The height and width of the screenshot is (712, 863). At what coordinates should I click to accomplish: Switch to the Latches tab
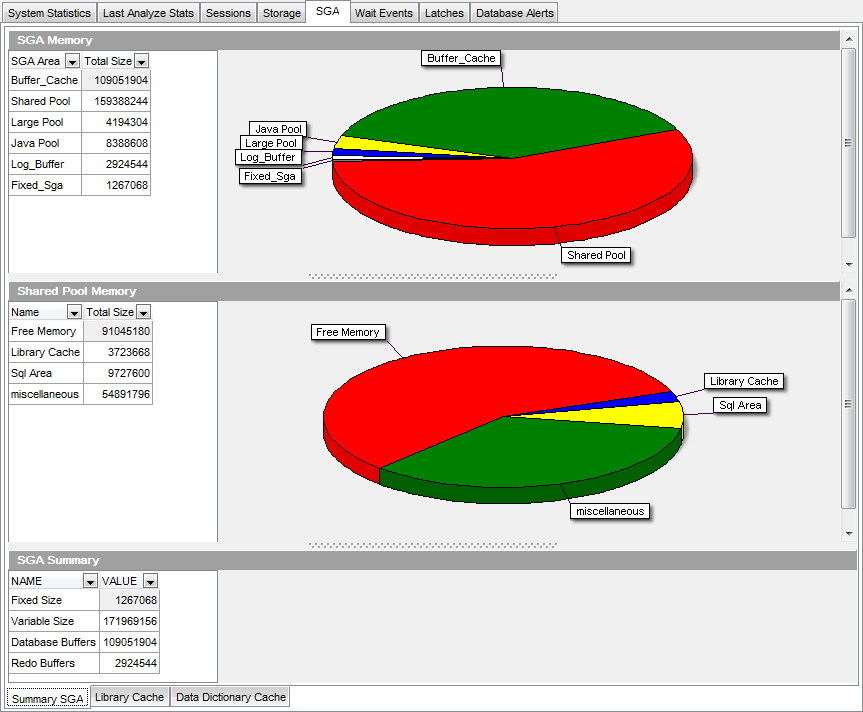pyautogui.click(x=443, y=13)
